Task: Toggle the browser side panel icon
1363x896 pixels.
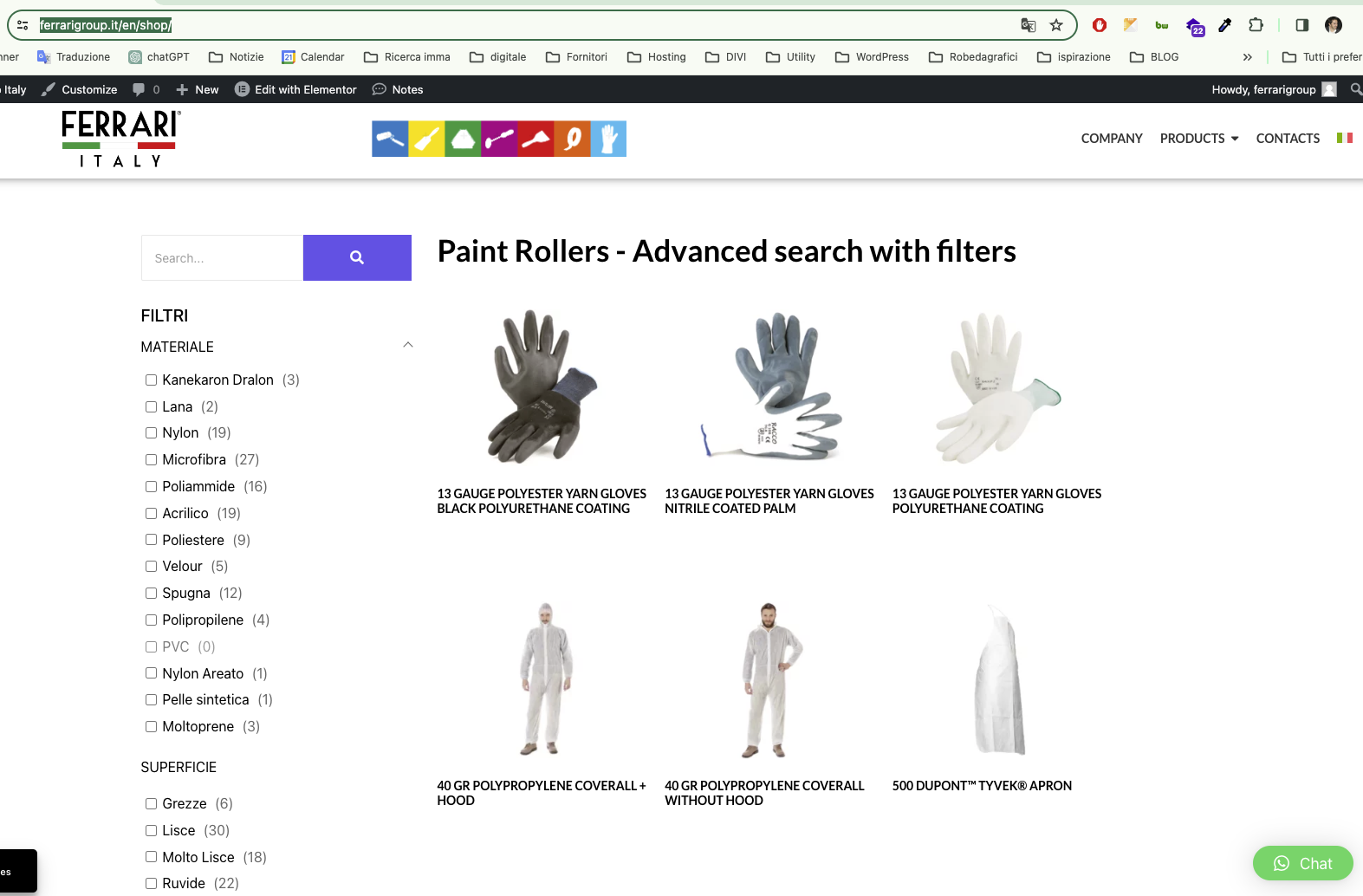Action: click(x=1301, y=25)
